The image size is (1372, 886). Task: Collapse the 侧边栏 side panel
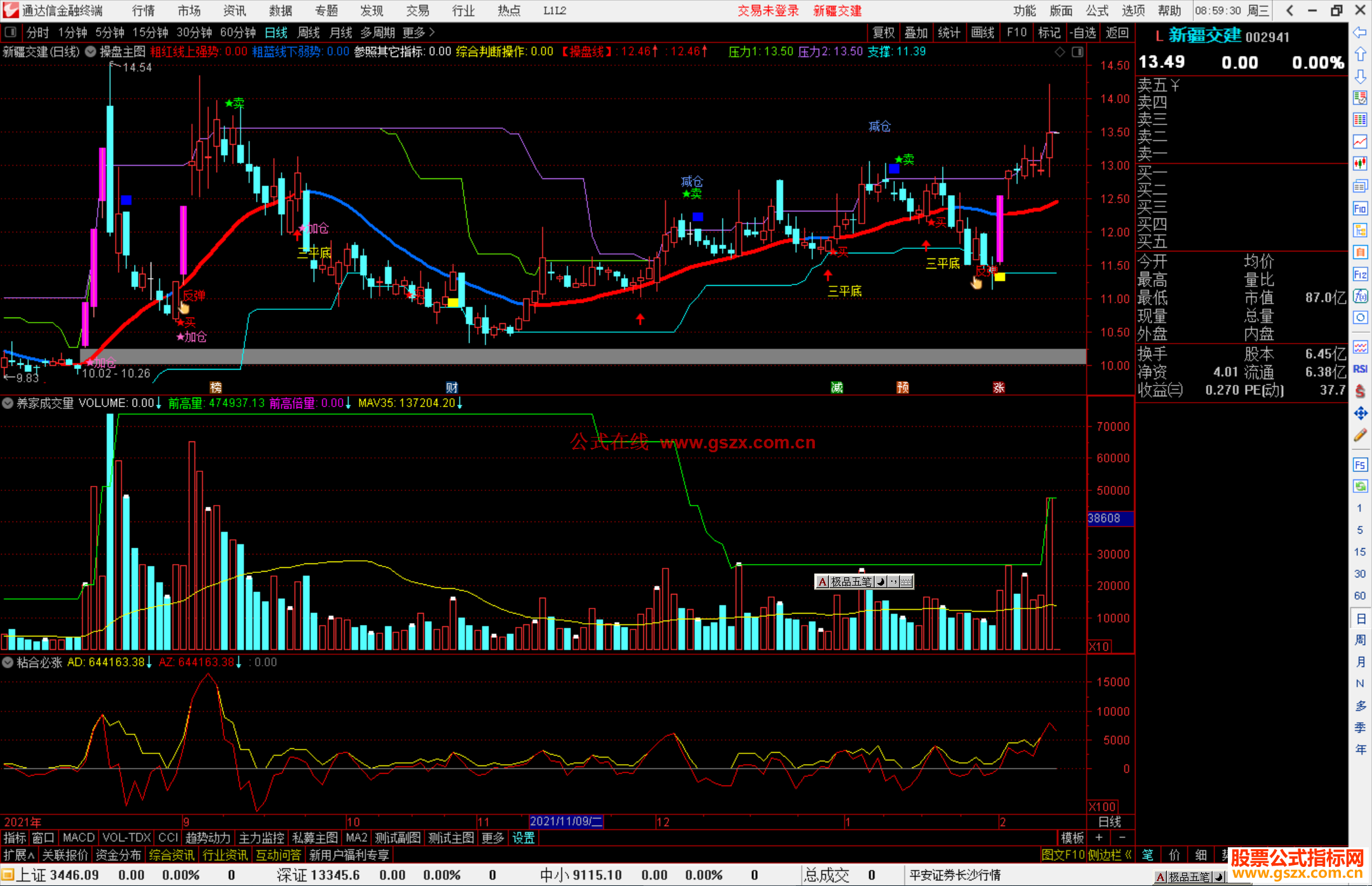(x=1110, y=855)
